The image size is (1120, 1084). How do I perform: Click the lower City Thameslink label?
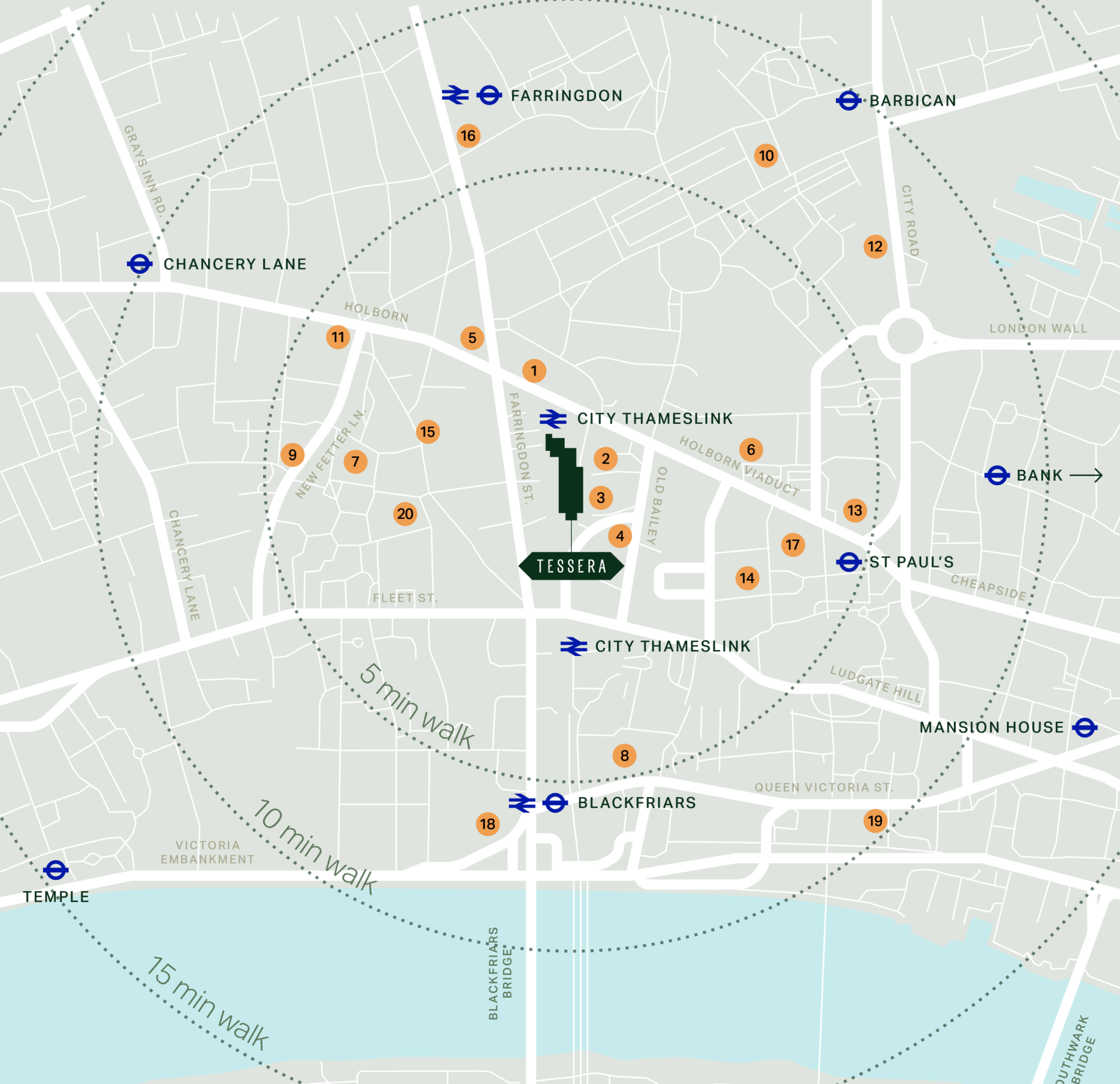click(673, 646)
